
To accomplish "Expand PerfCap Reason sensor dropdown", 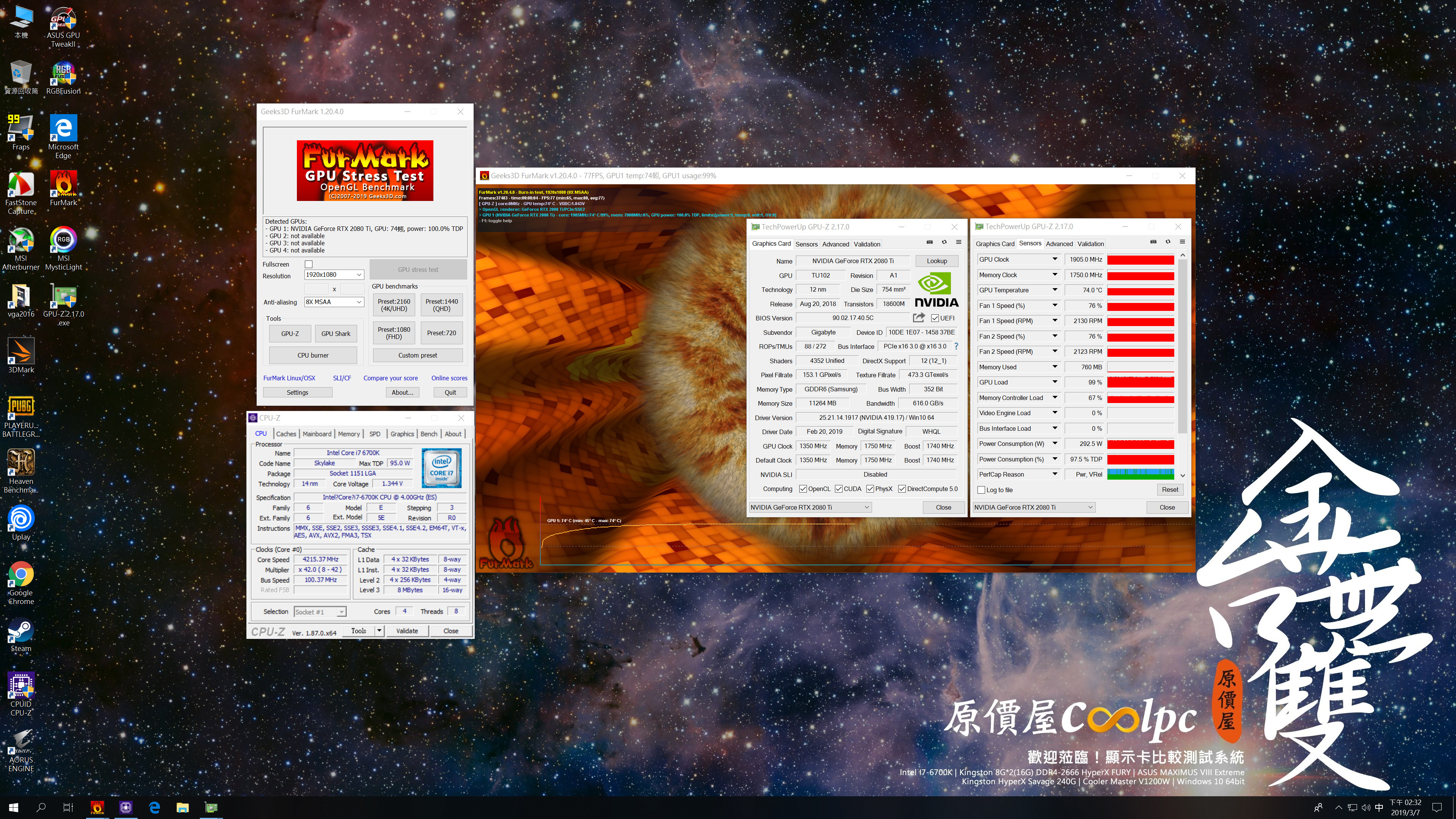I will [1055, 474].
